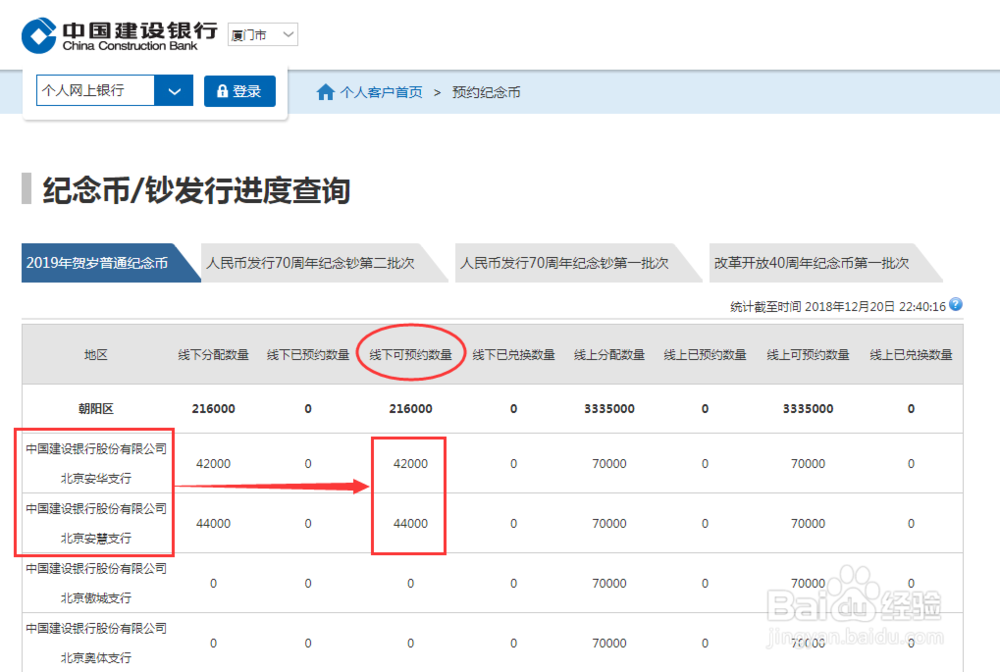Click the blue square marker before 纪念币/钞发行进度查询 heading
Image resolution: width=1000 pixels, height=672 pixels.
point(24,190)
